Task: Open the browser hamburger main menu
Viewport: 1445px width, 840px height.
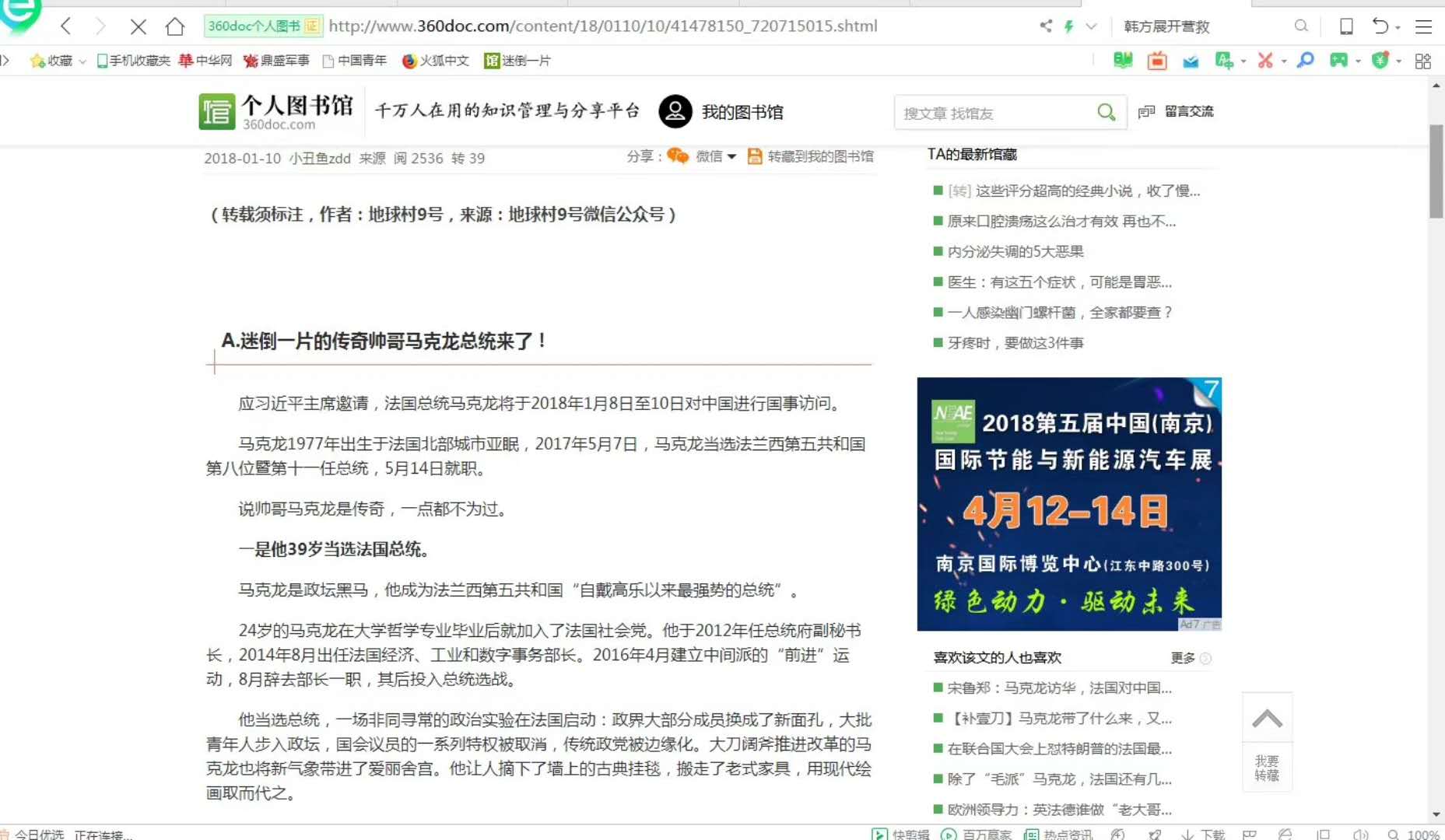Action: [x=1423, y=26]
